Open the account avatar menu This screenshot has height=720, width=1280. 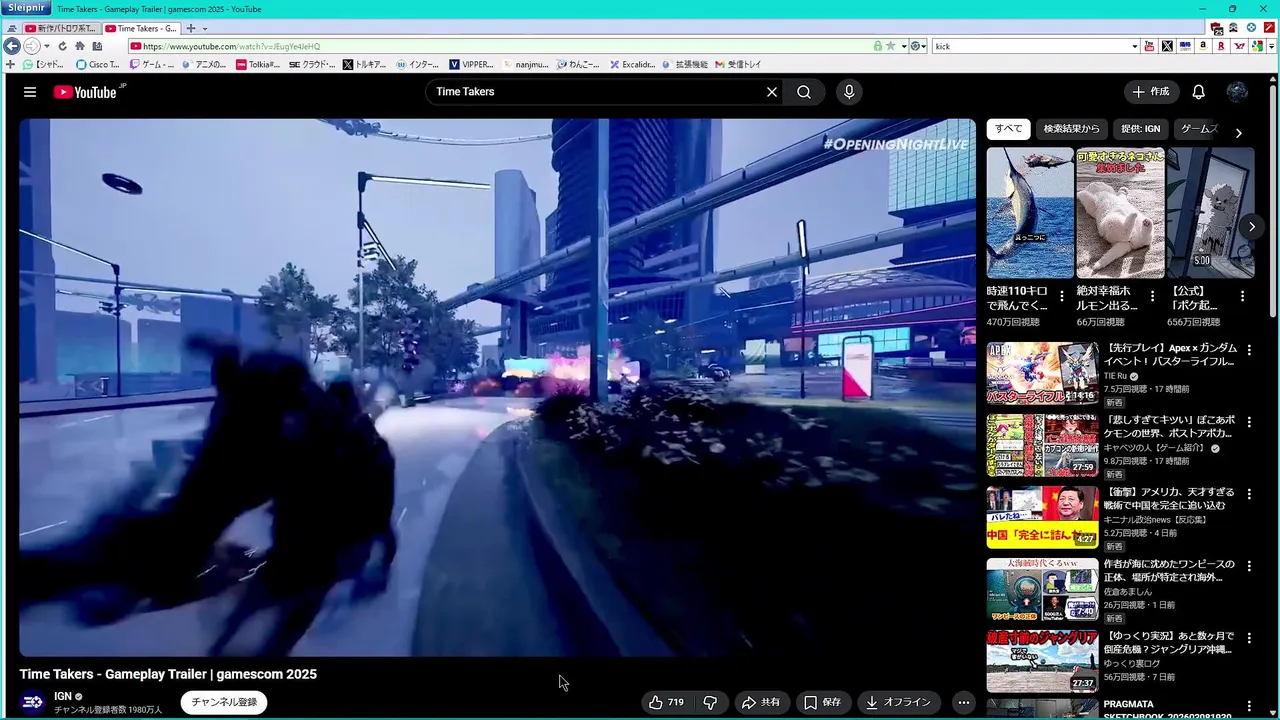click(1237, 92)
